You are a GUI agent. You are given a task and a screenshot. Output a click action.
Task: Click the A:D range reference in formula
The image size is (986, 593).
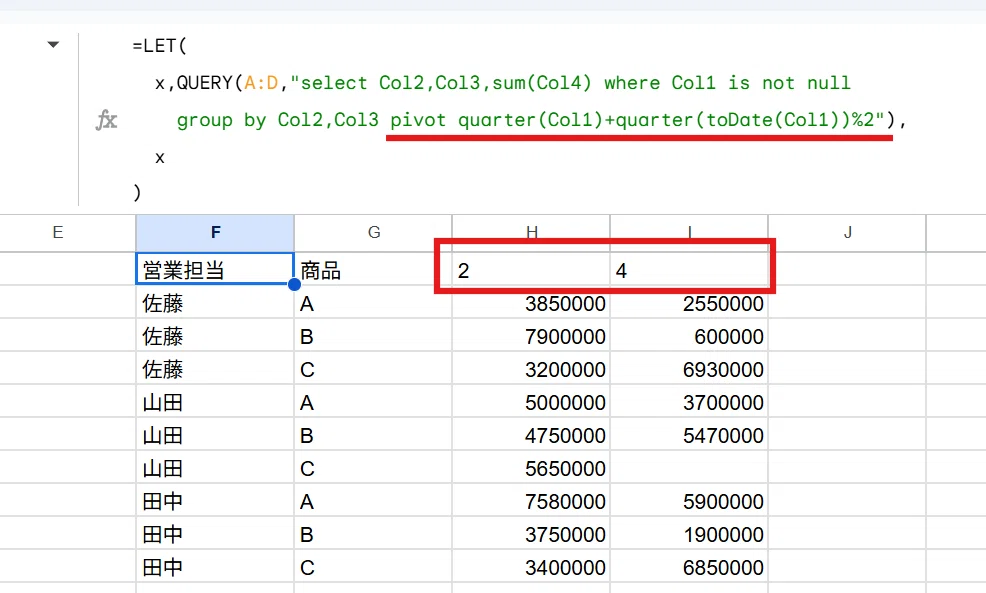(261, 83)
